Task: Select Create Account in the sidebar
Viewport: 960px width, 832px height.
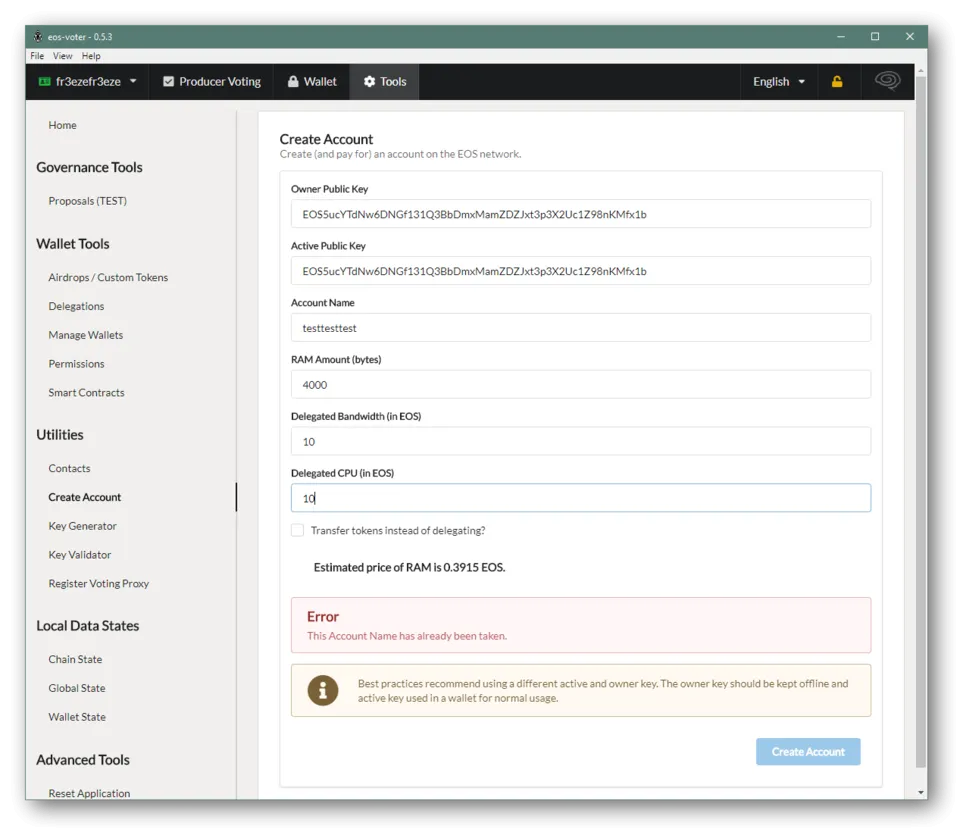Action: coord(84,497)
